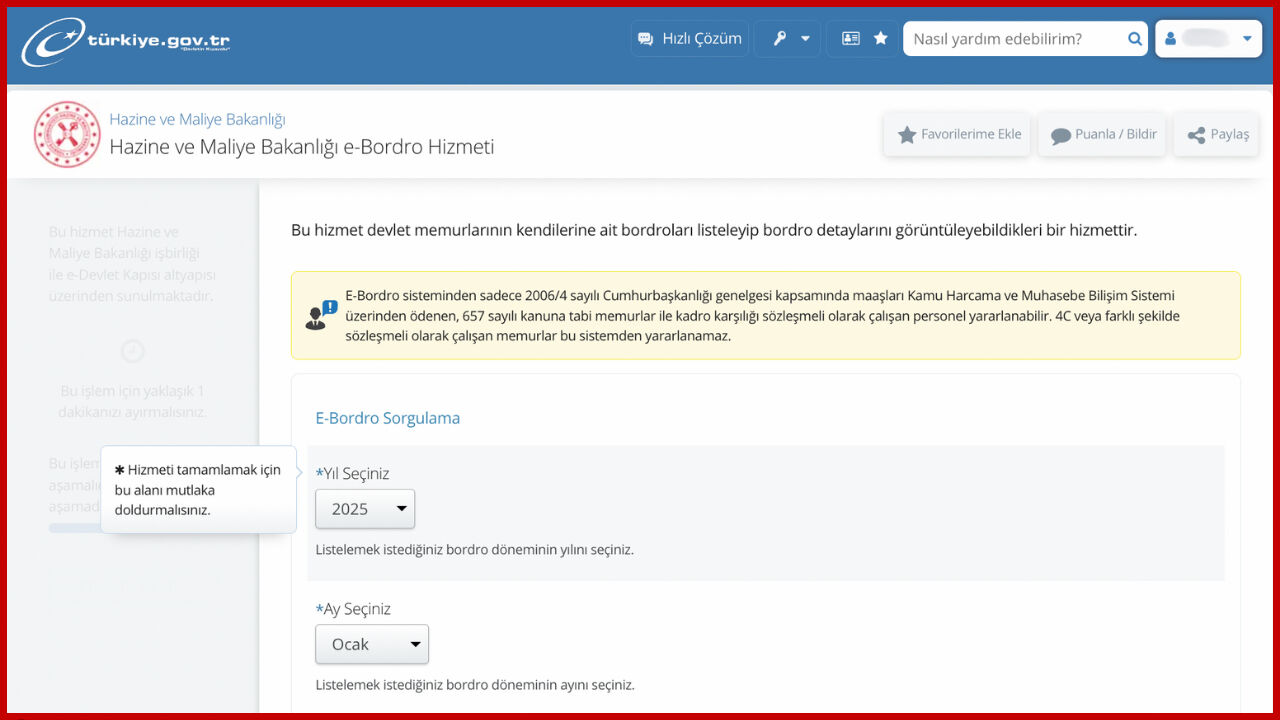1280x720 pixels.
Task: Click the Favorilerime Ekle button
Action: (x=956, y=134)
